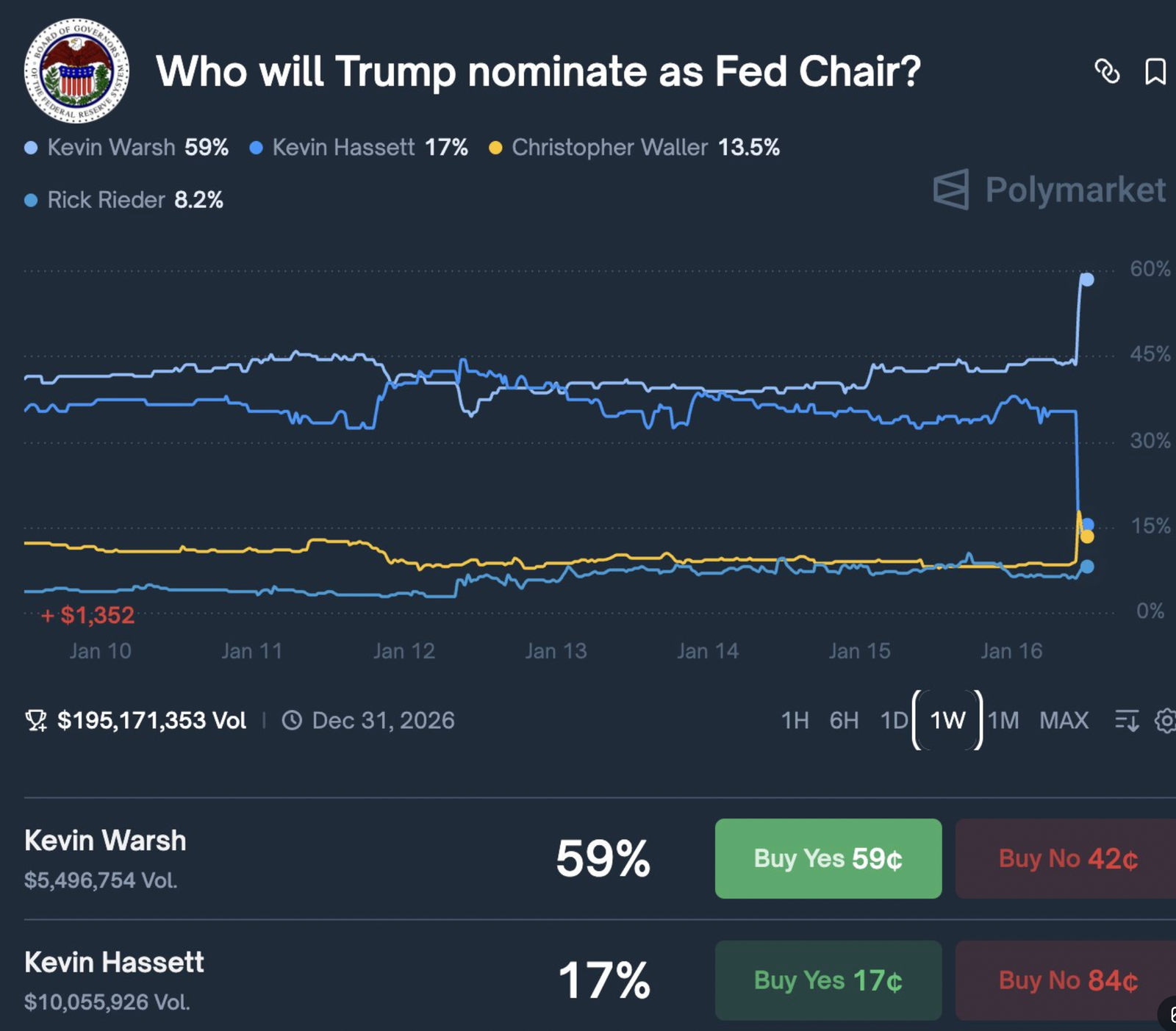Open the chart settings gear icon
Screen dimensions: 1176x1031
click(1166, 720)
